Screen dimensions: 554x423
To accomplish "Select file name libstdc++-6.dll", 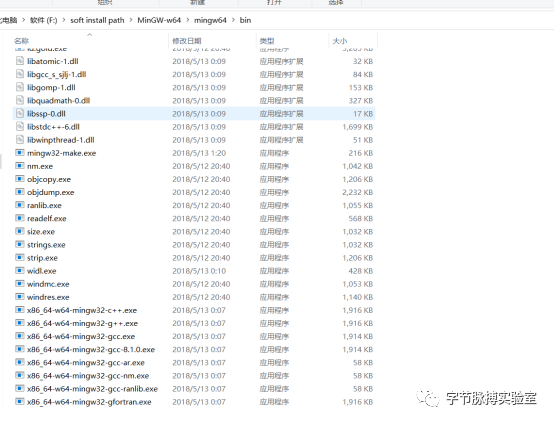I will point(53,127).
